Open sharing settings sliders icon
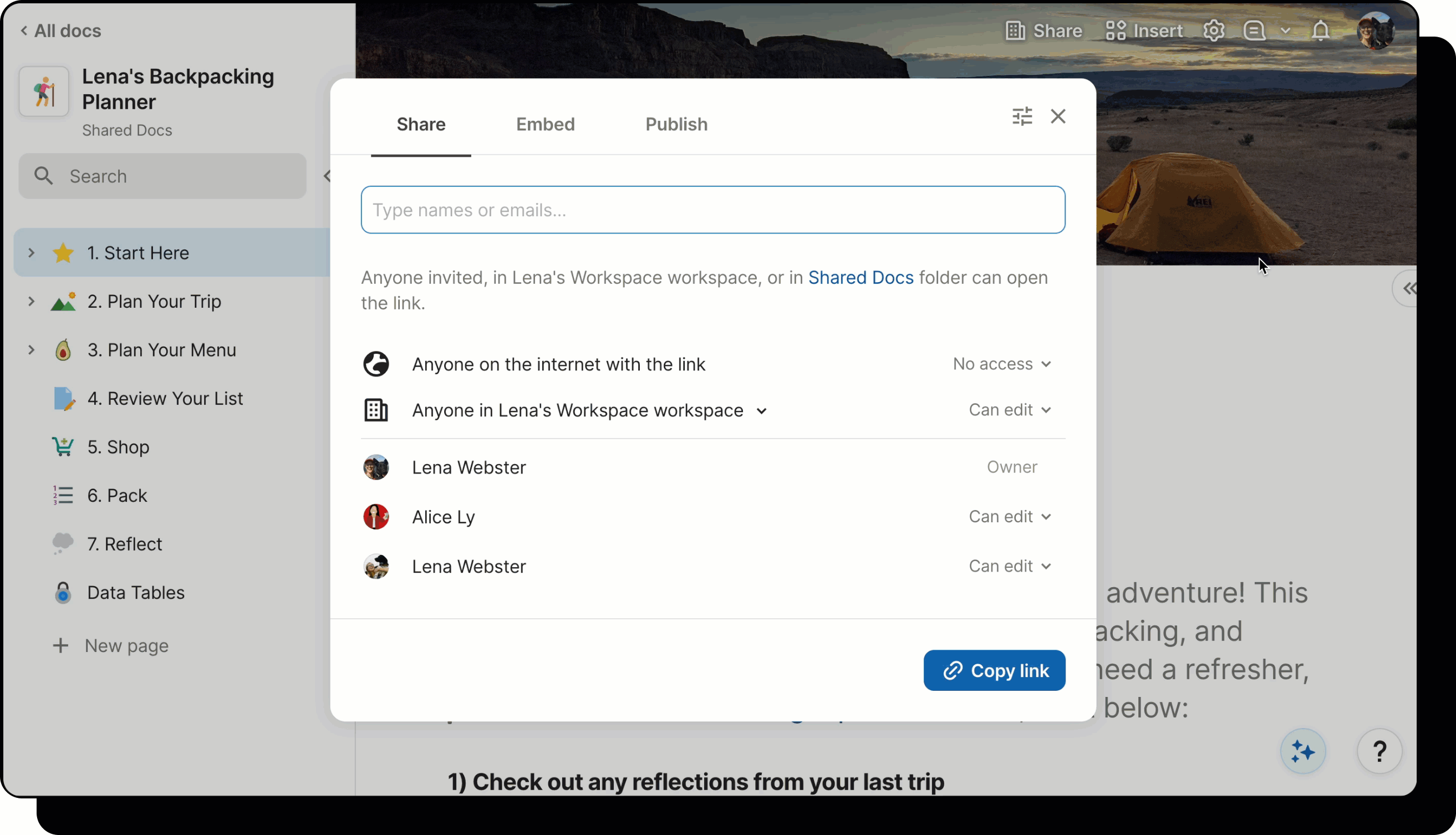Image resolution: width=1456 pixels, height=835 pixels. [x=1021, y=116]
